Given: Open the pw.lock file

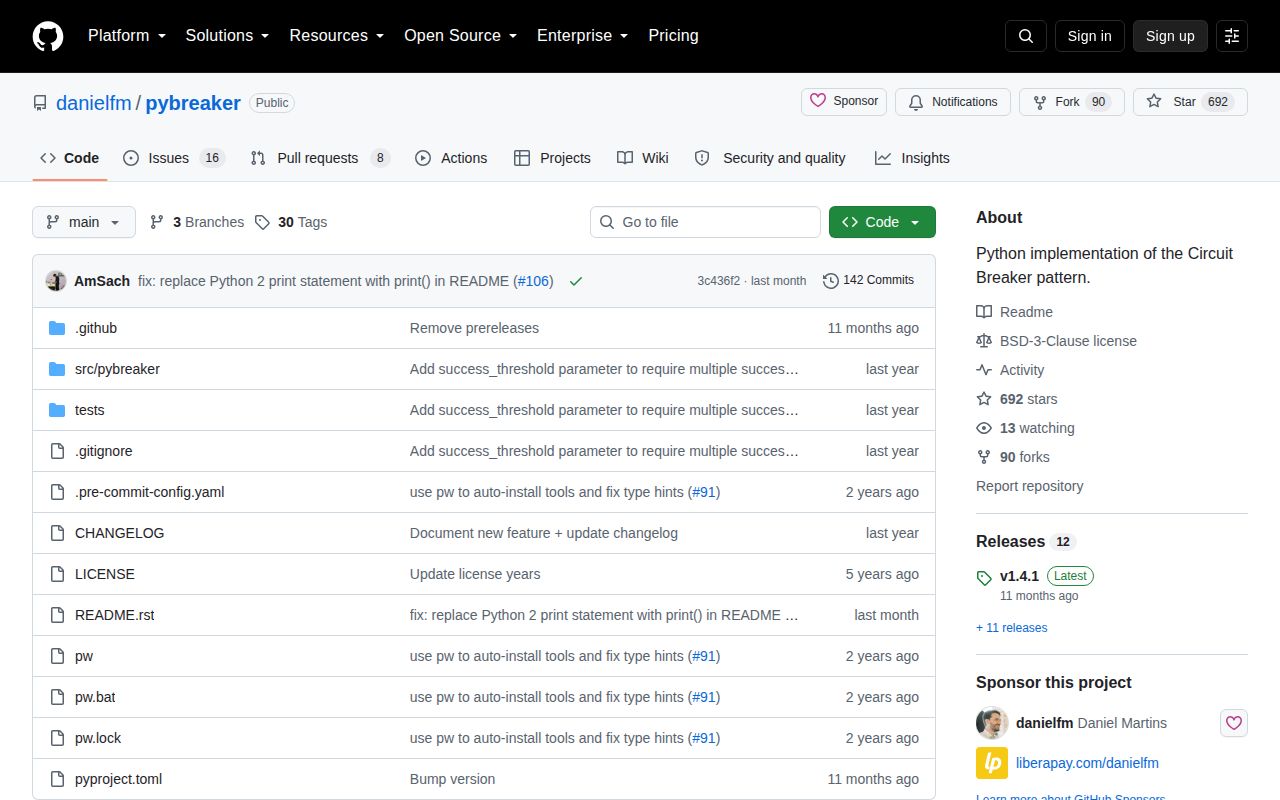Looking at the screenshot, I should click(x=98, y=738).
